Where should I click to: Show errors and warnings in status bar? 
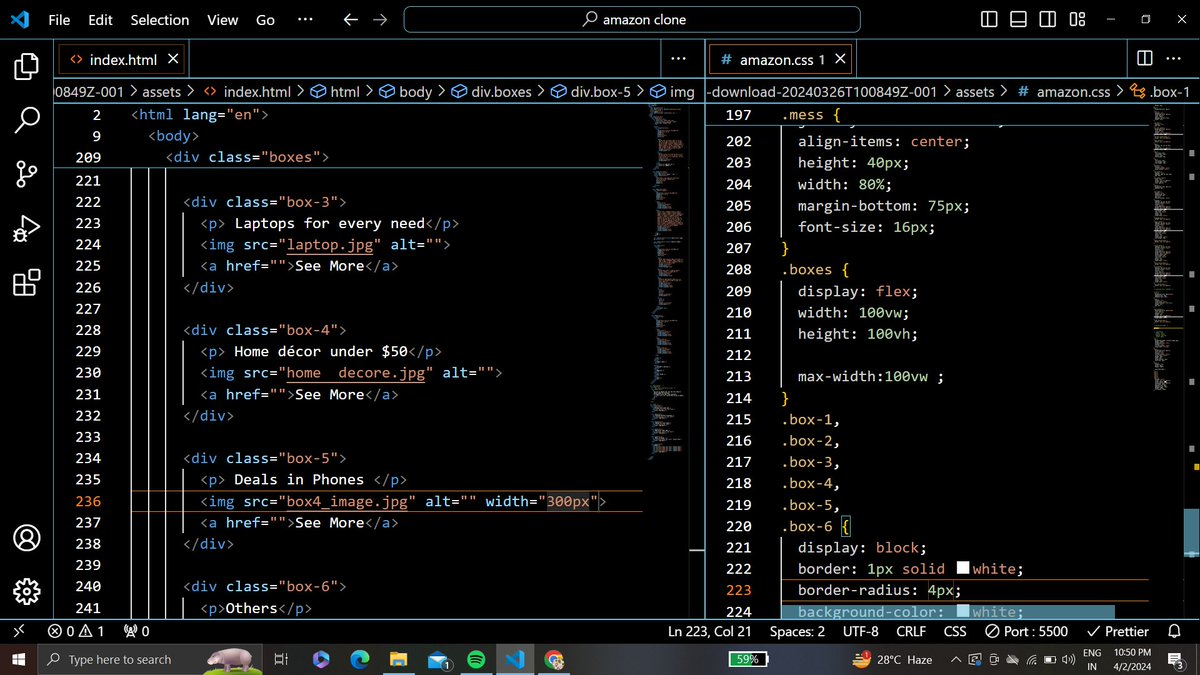click(76, 631)
